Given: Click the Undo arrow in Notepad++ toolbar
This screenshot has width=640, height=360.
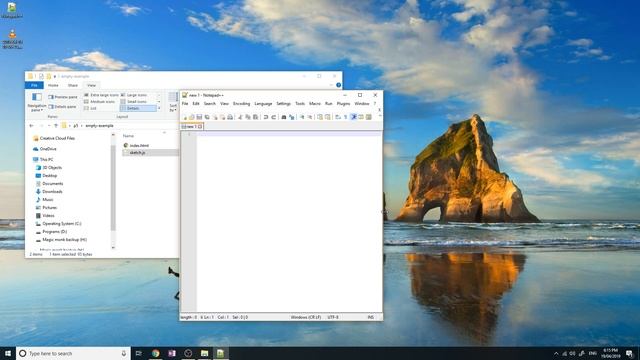Looking at the screenshot, I should (265, 117).
